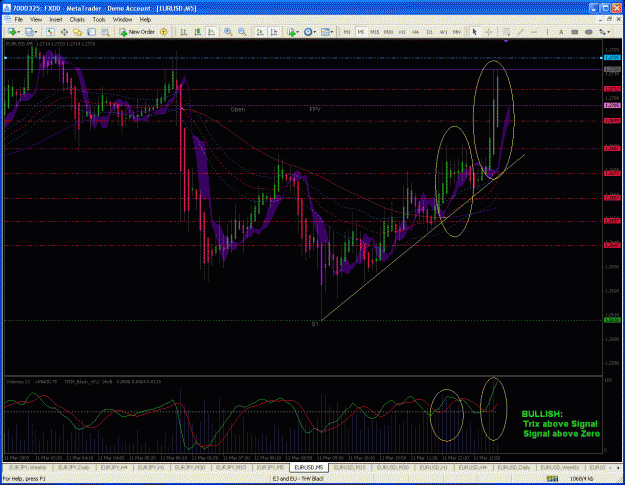This screenshot has width=625, height=485.
Task: Expand the Periods dropdown arrow
Action: (314, 32)
